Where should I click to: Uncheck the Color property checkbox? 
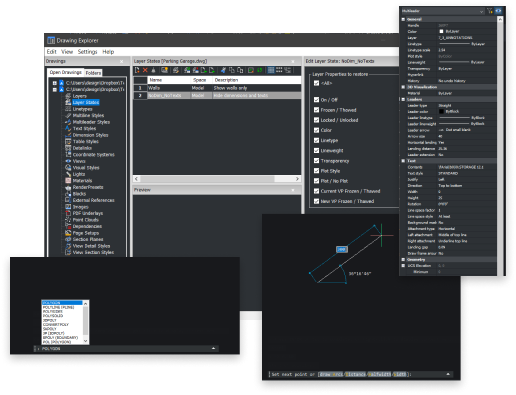[x=316, y=130]
